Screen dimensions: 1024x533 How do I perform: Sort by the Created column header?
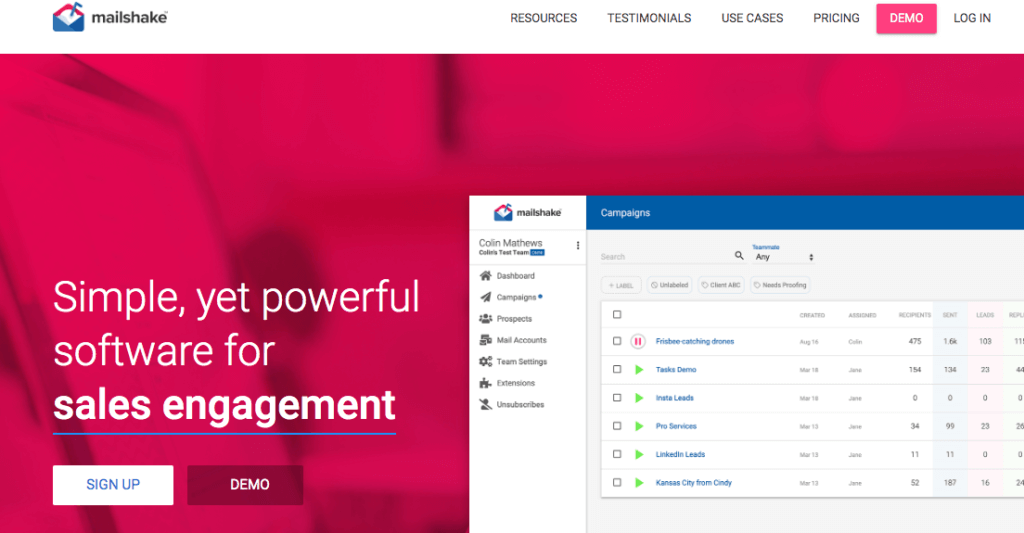(812, 315)
